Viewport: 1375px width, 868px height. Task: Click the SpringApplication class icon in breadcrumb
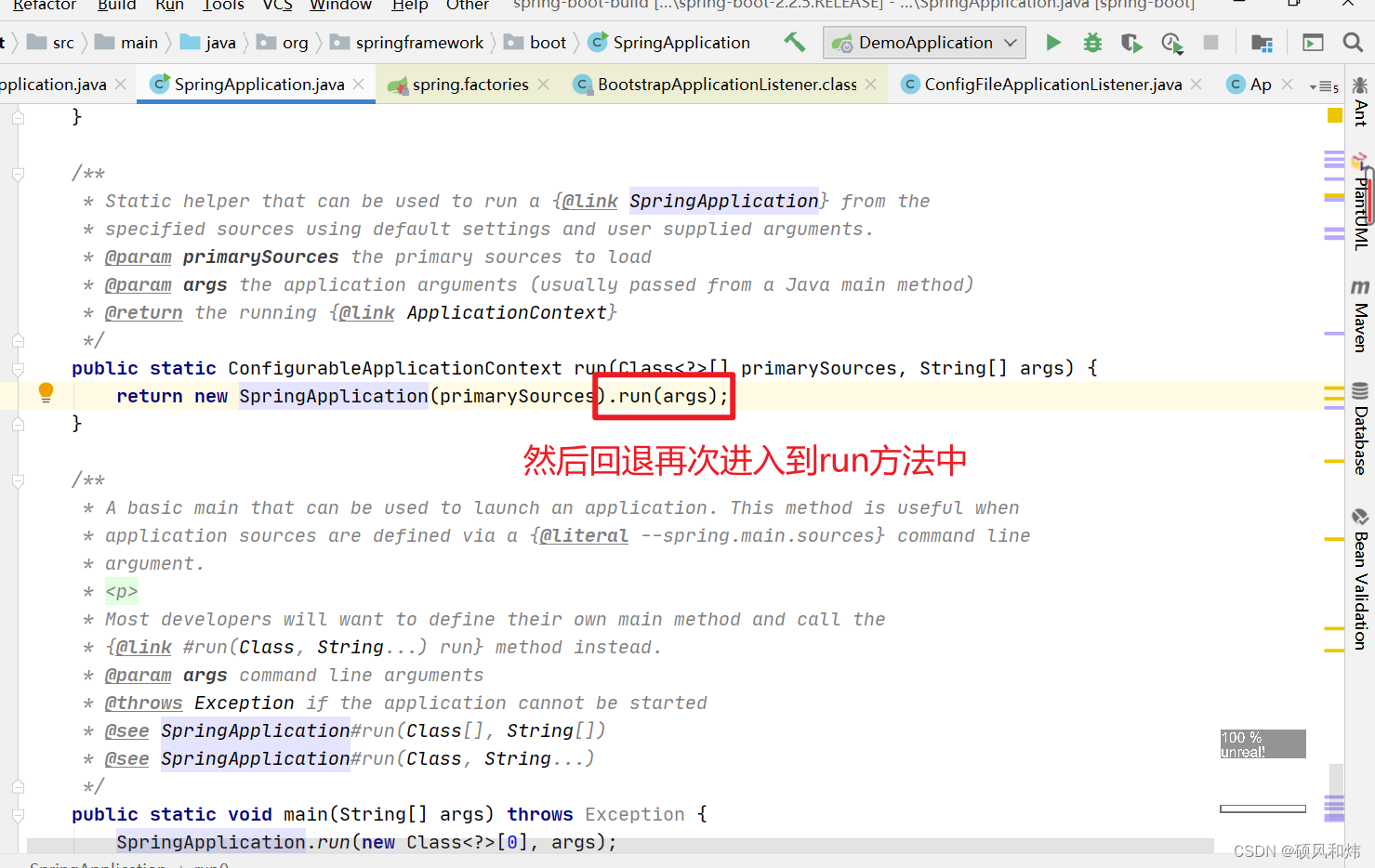point(599,42)
